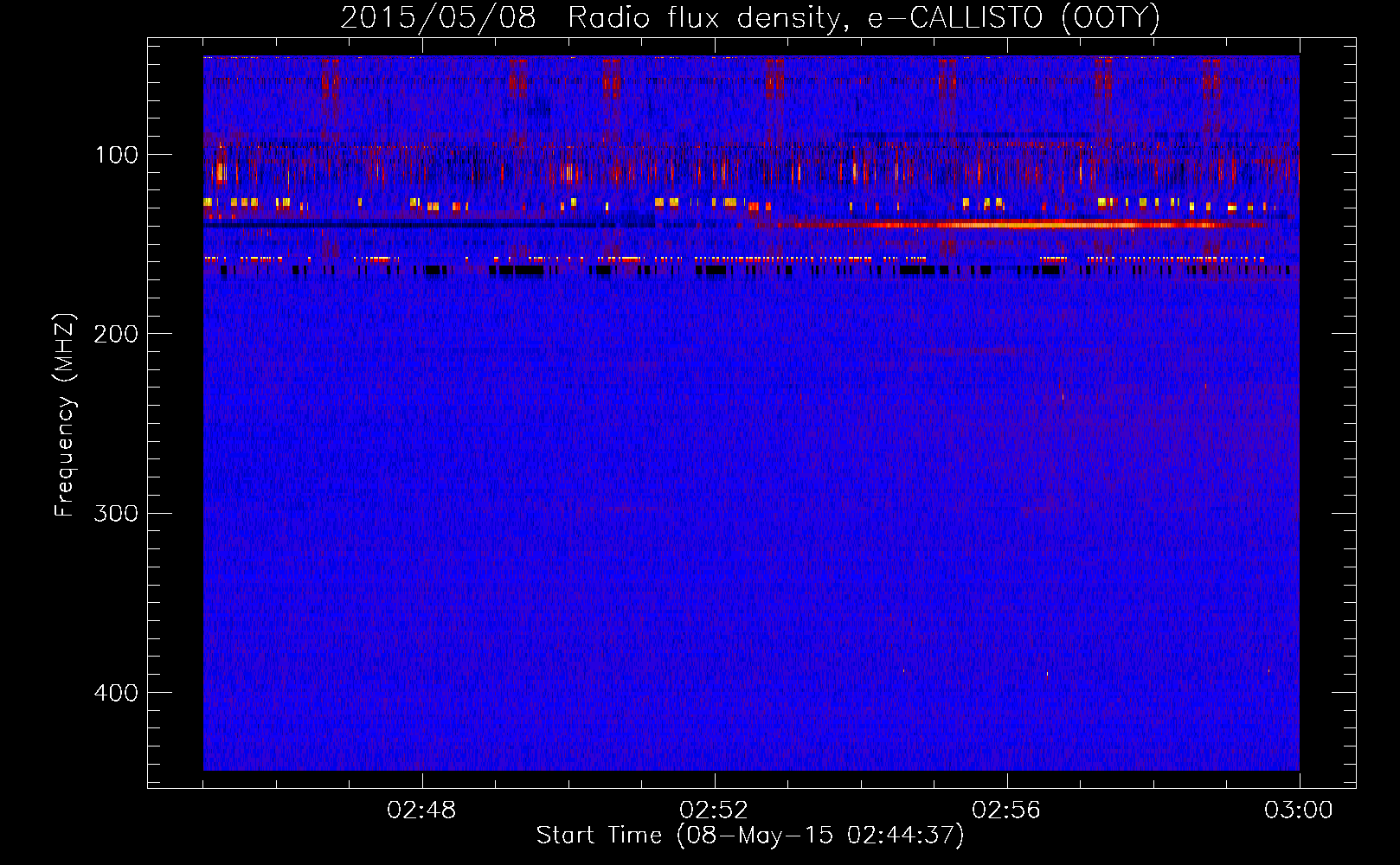
Task: Click the 02:56 time tick label
Action: (x=1006, y=811)
